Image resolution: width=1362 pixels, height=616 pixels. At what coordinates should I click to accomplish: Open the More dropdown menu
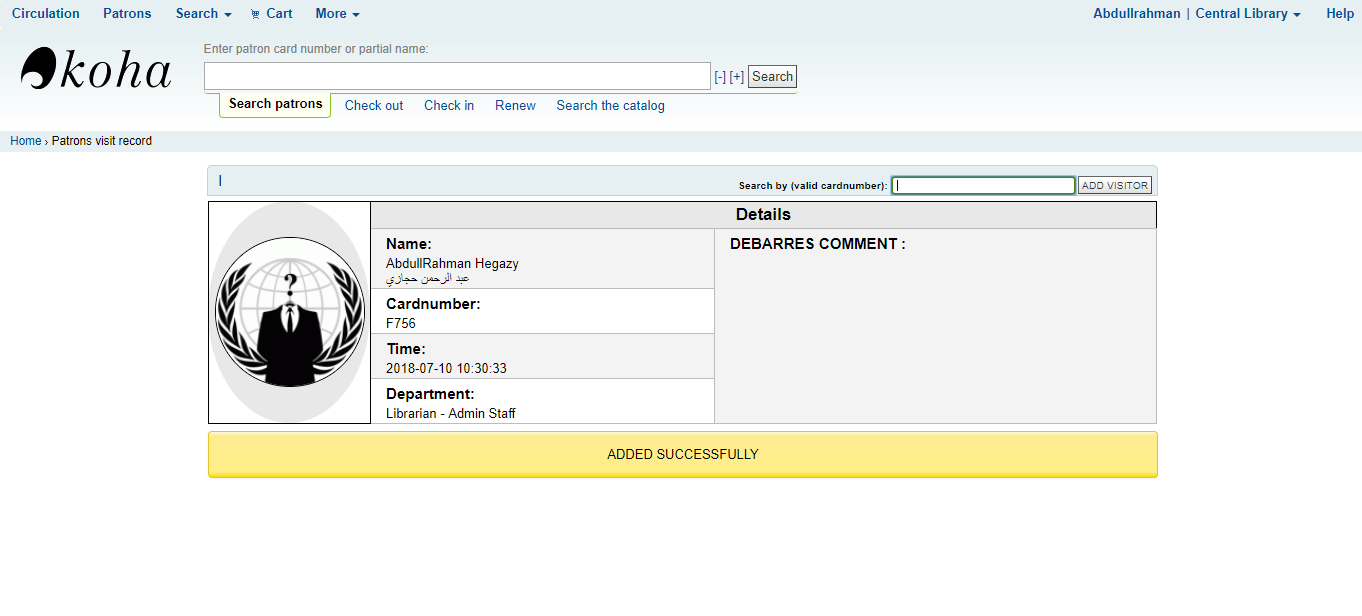click(x=337, y=14)
